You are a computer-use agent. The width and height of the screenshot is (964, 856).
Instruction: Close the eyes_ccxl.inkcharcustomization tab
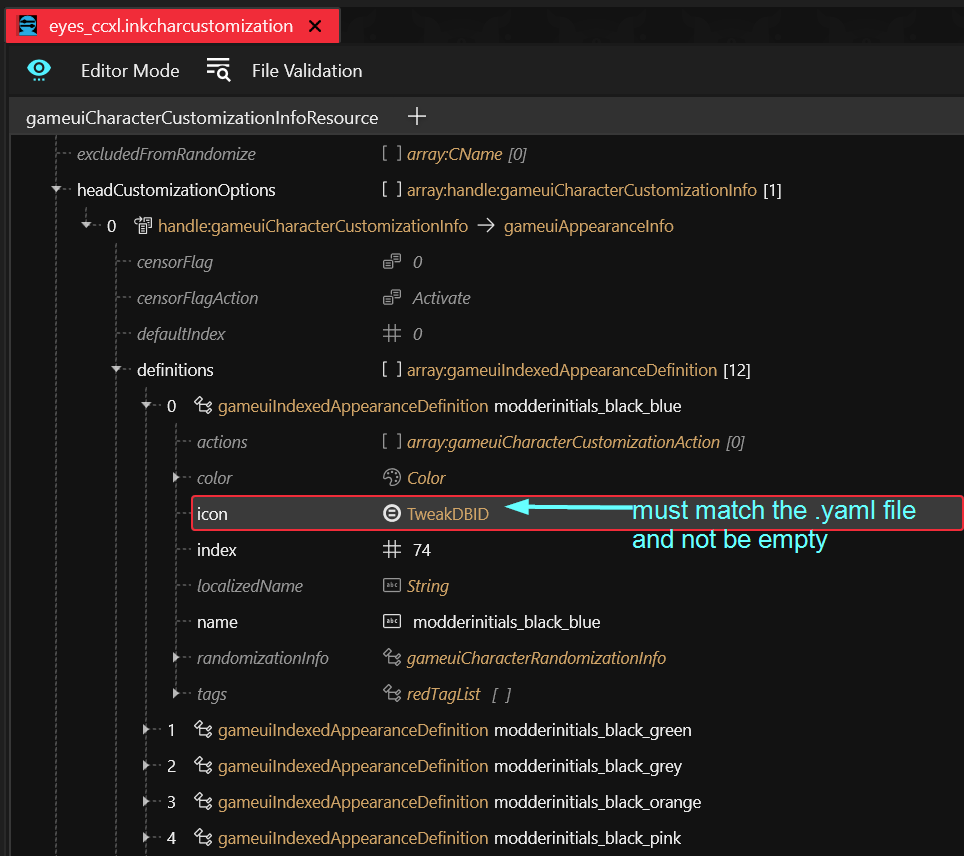pyautogui.click(x=315, y=26)
